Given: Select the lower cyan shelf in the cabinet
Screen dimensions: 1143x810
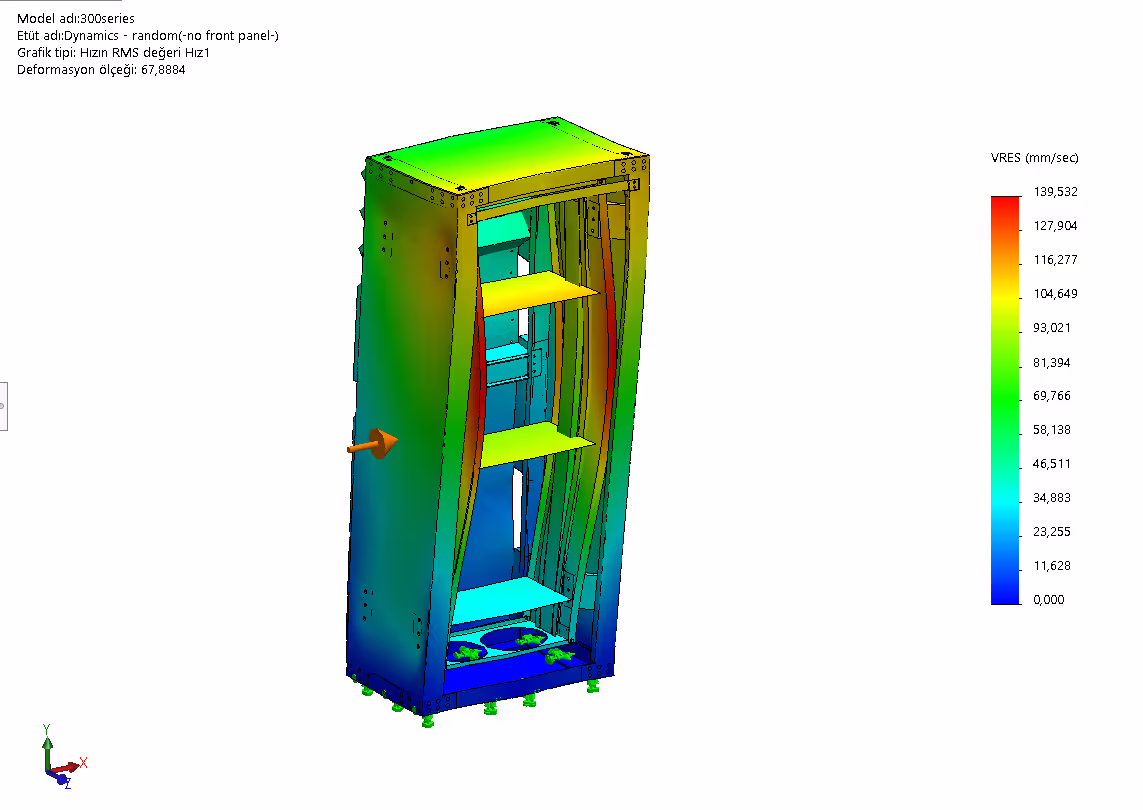Looking at the screenshot, I should coord(510,601).
